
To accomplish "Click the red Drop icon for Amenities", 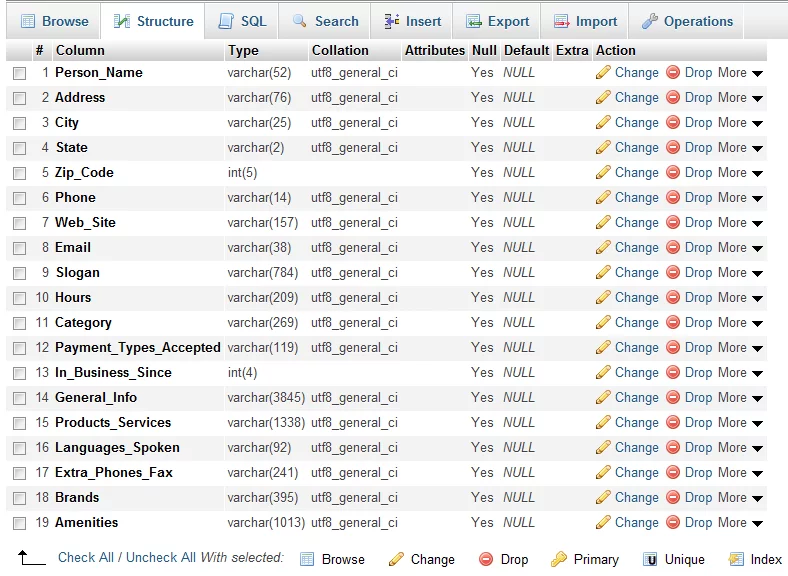I will tap(673, 522).
